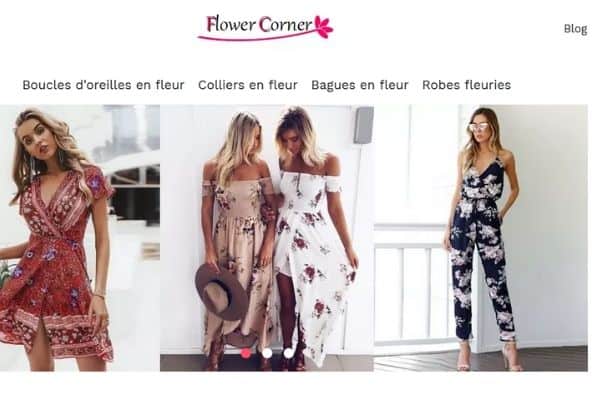
Task: Click the gray wall lamp in banner
Action: 363,125
